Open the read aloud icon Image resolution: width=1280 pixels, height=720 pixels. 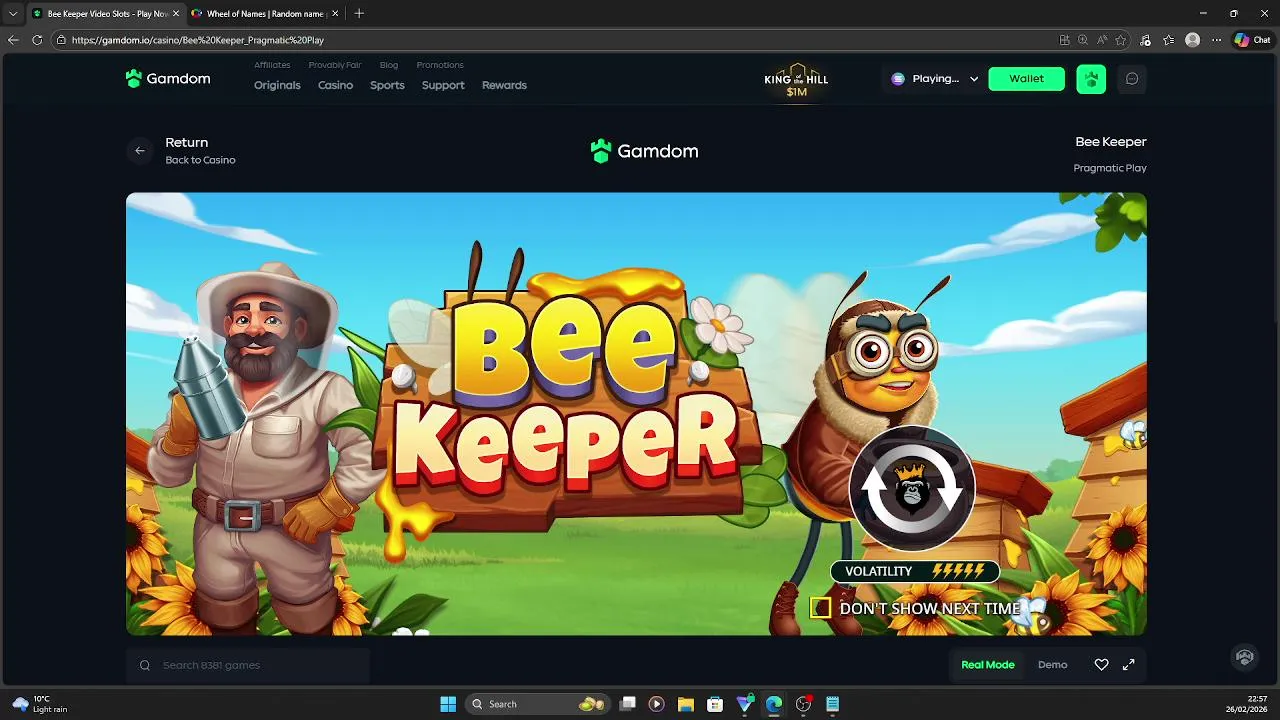click(x=1102, y=40)
